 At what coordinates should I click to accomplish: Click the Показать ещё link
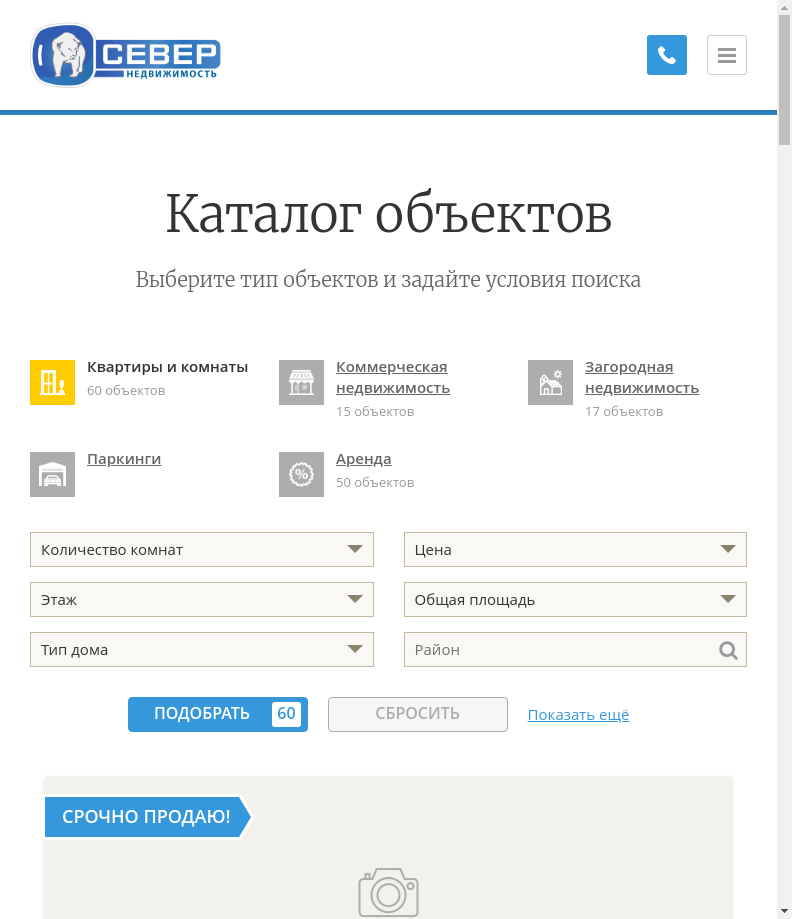click(579, 715)
